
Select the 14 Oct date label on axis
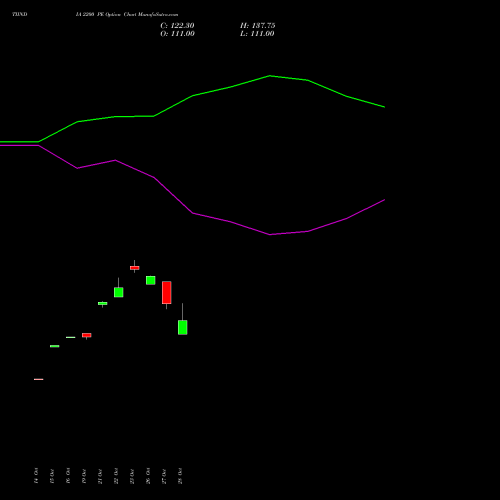coord(36,476)
